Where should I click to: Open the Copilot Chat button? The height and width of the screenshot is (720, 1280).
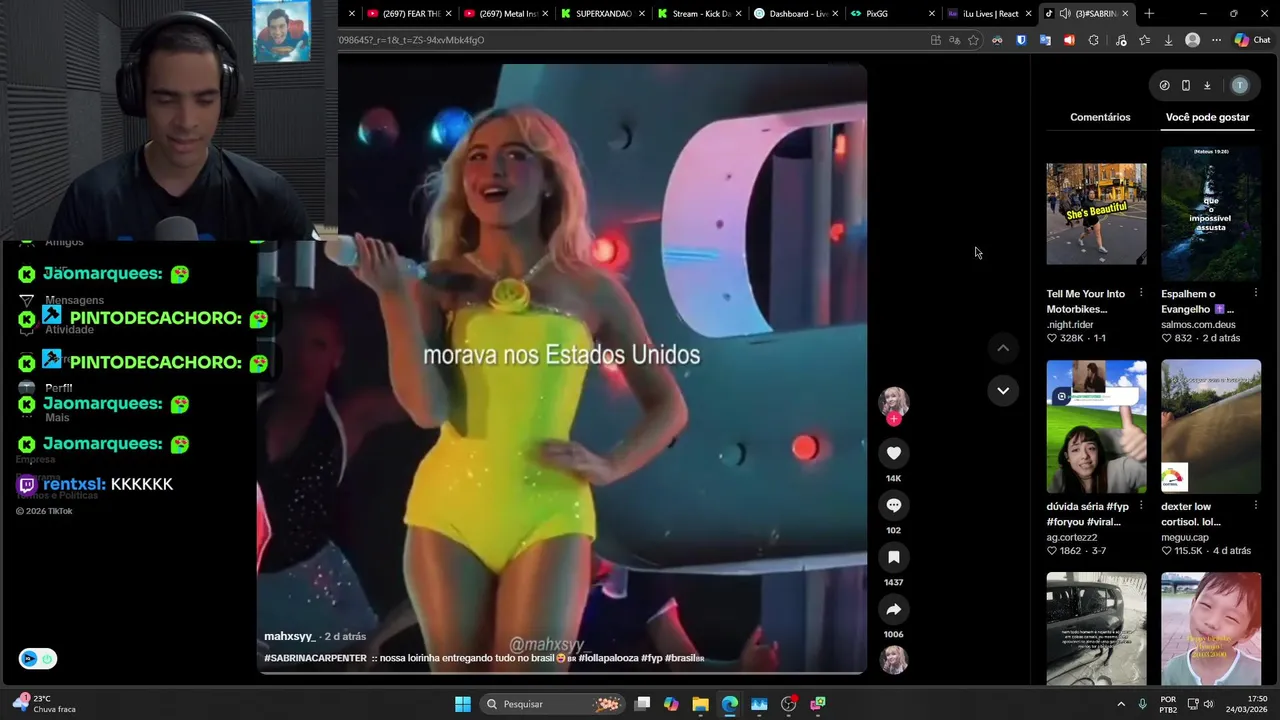coord(1252,40)
